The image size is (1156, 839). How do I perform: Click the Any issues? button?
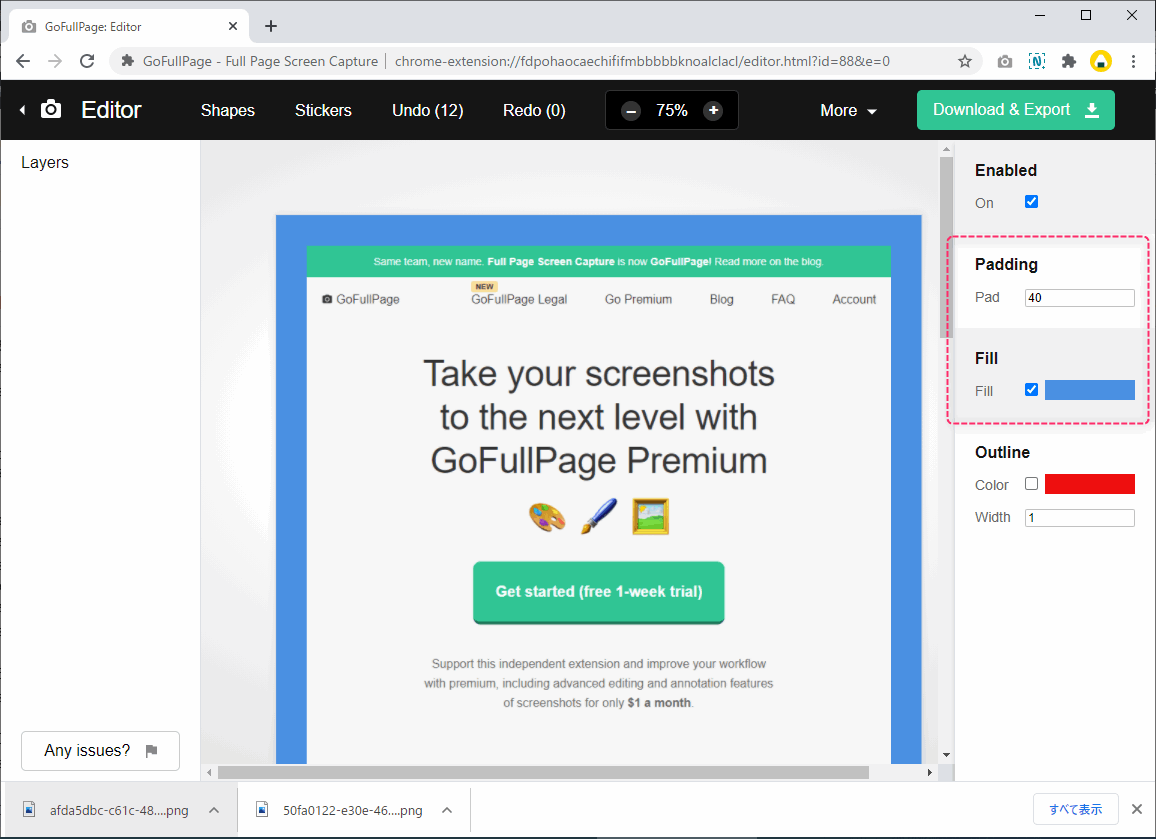point(100,751)
